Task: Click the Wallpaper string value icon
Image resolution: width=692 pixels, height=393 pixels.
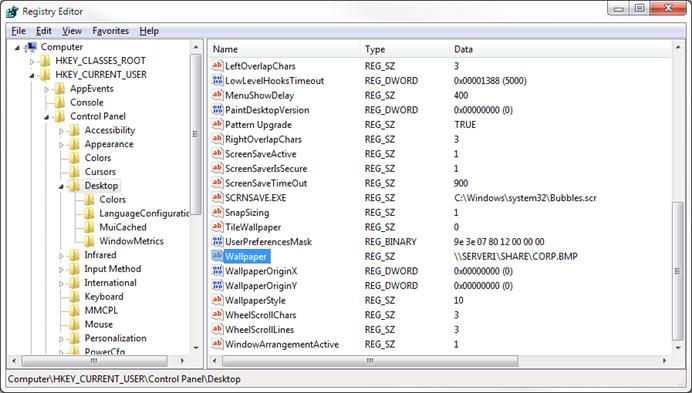Action: (217, 256)
